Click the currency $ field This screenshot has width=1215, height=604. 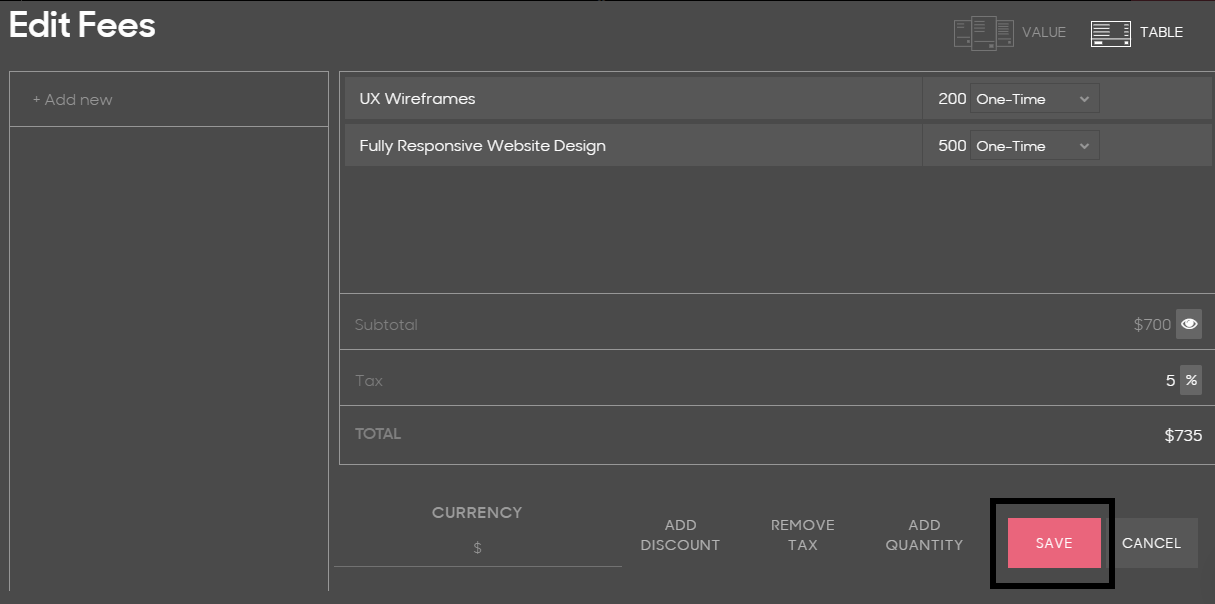477,548
